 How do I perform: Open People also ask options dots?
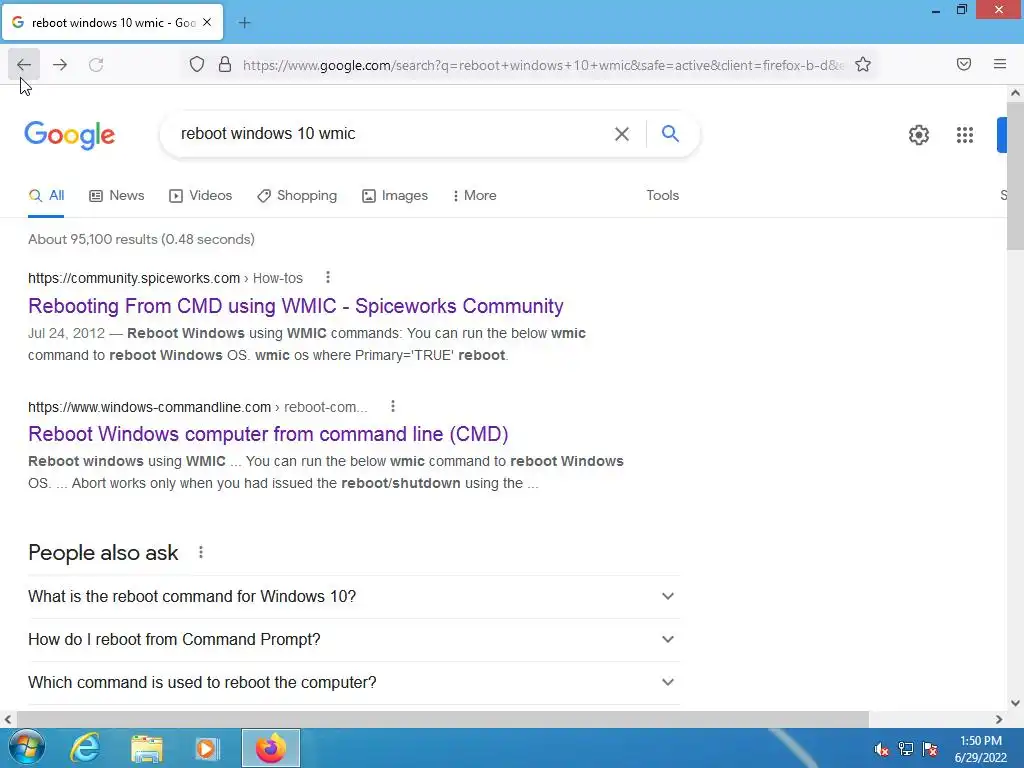(201, 552)
